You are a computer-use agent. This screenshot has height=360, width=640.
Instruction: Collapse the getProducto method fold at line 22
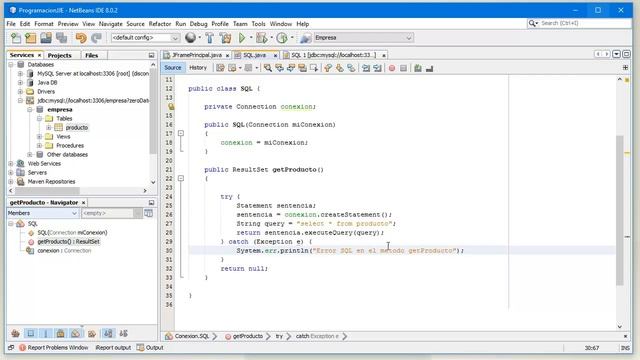tap(181, 178)
